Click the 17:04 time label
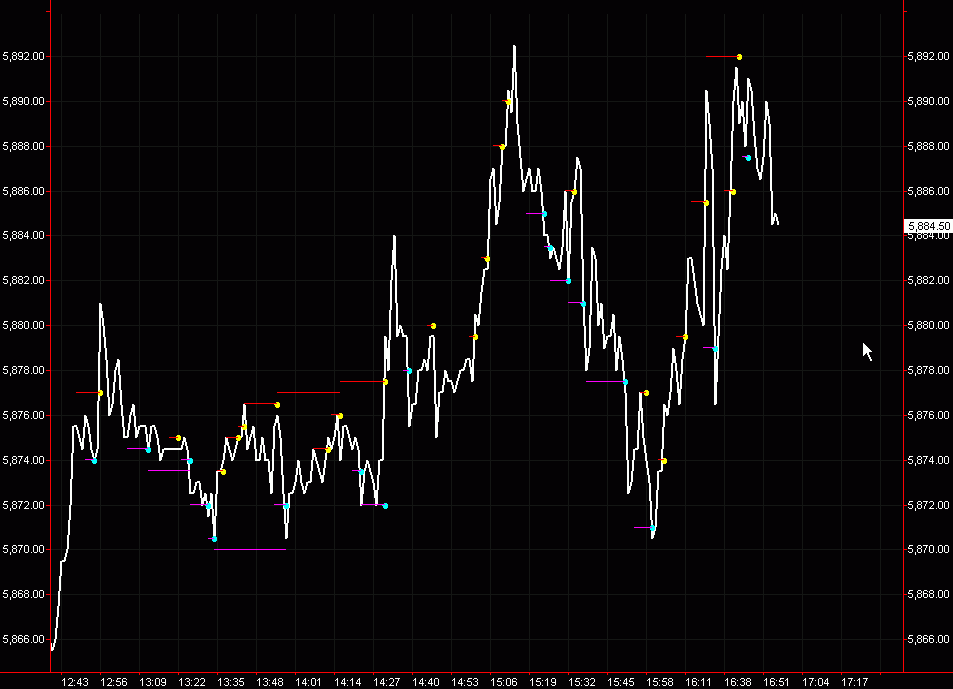Screen dimensions: 953x689 816,682
